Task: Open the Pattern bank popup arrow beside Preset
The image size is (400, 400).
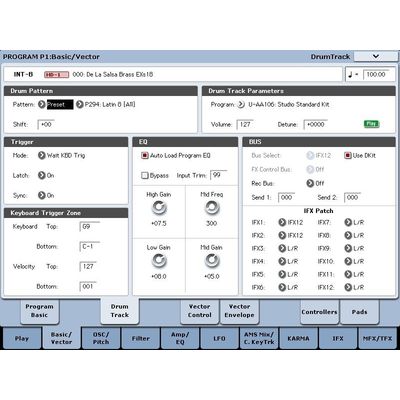Action: (x=41, y=104)
